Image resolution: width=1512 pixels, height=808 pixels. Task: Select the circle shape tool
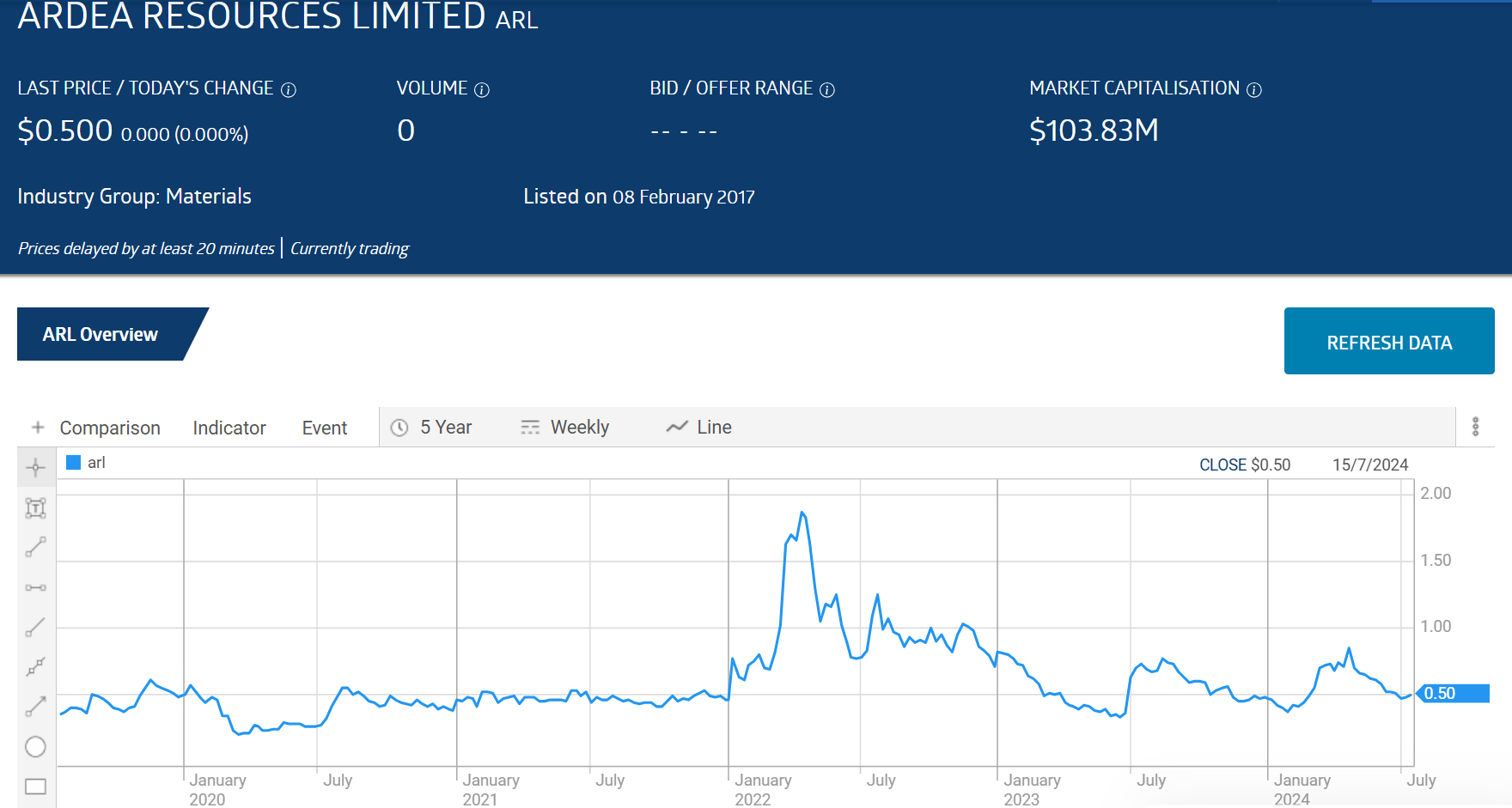point(35,747)
